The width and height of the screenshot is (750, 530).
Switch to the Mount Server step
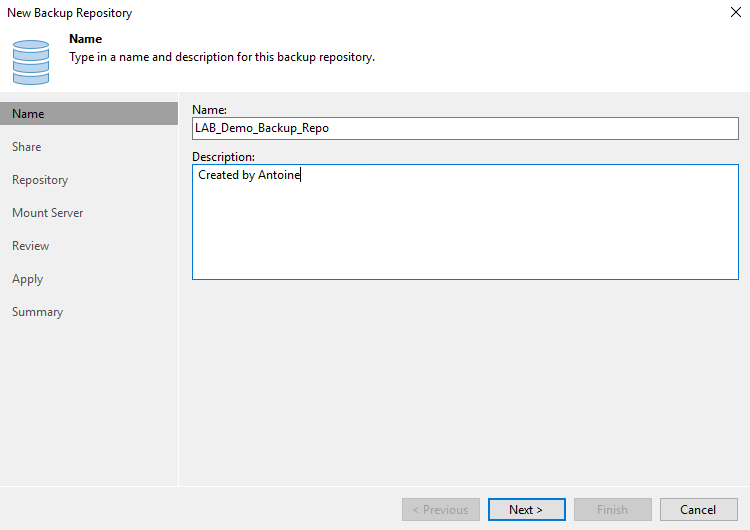(x=48, y=213)
